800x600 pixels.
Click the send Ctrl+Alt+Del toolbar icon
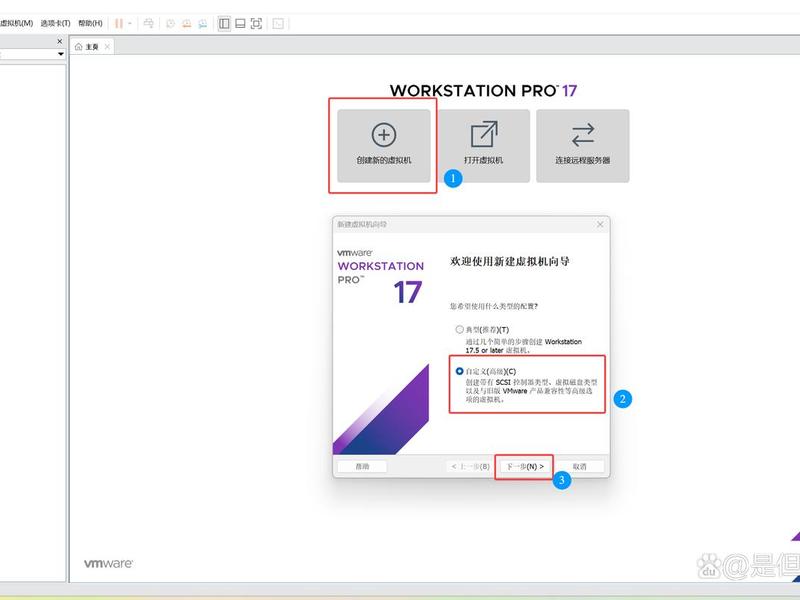coord(148,23)
